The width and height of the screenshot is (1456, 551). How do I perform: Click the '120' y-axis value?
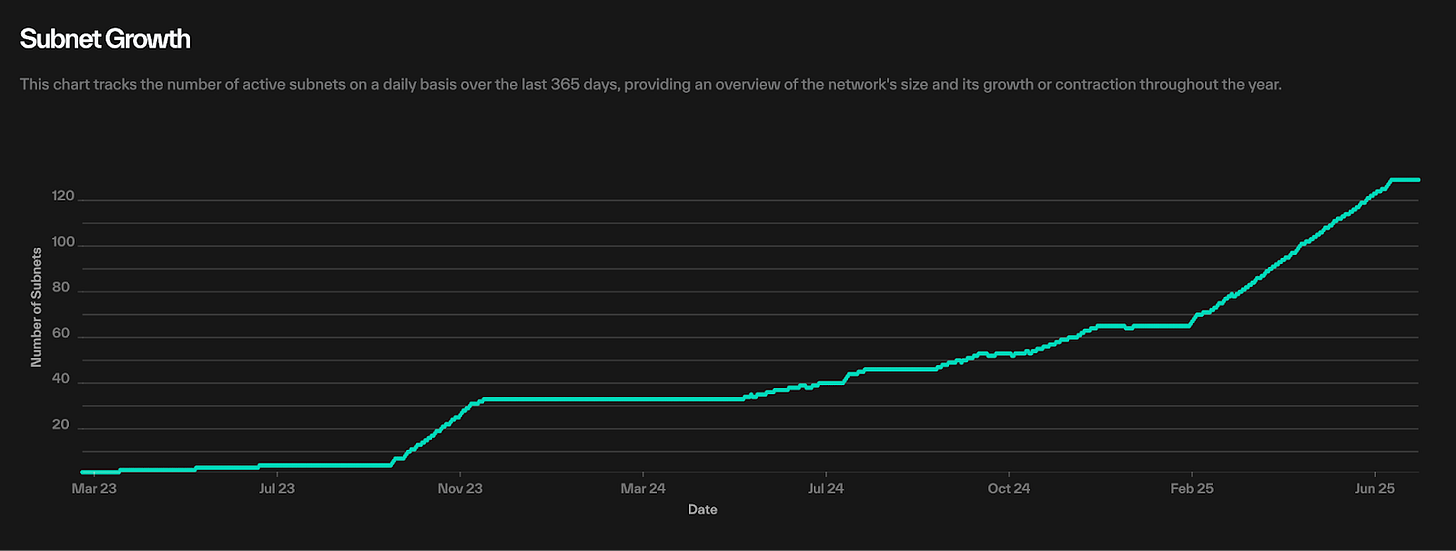[x=62, y=198]
